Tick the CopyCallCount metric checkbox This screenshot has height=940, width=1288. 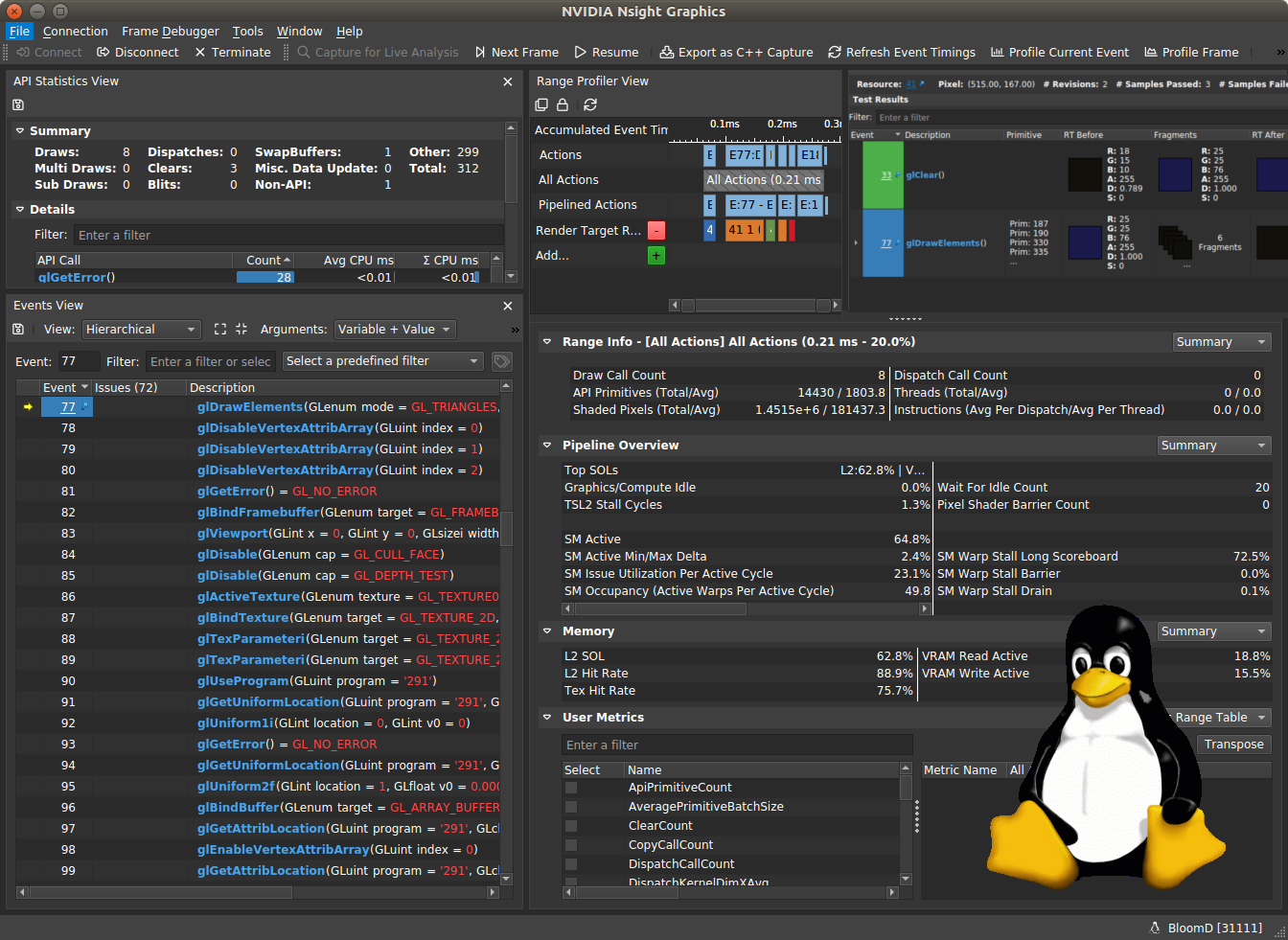click(x=571, y=845)
